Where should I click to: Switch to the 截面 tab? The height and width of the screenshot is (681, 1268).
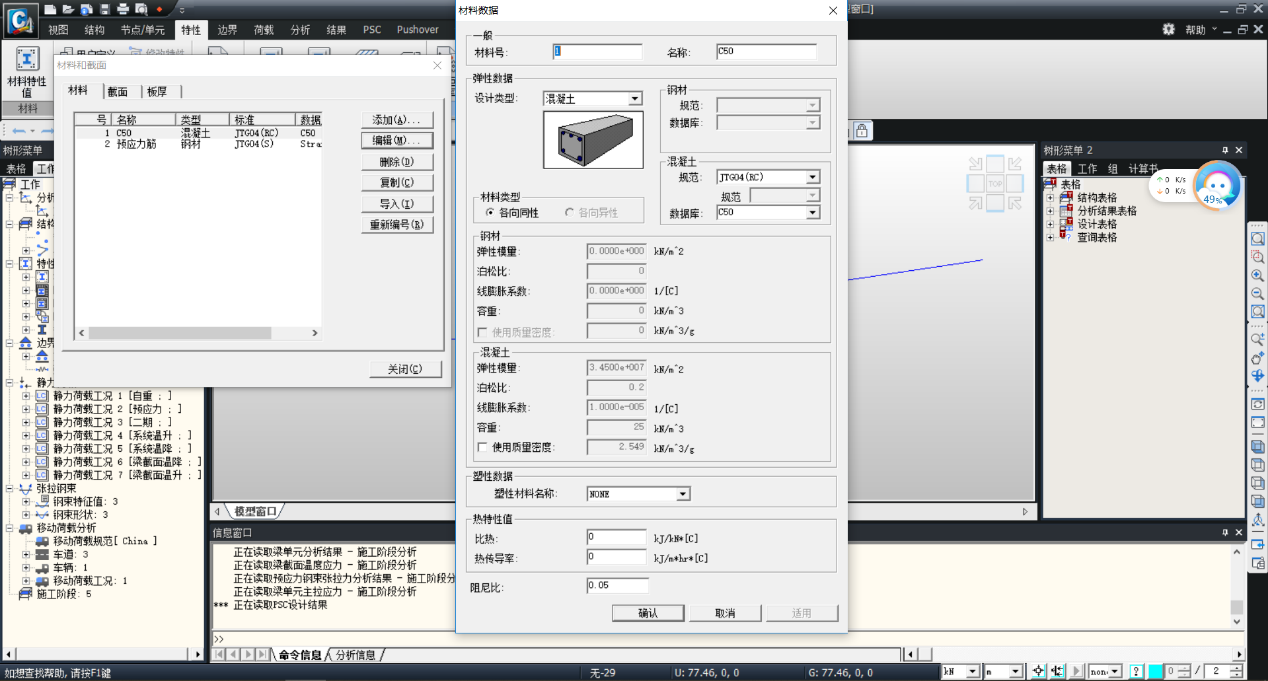118,92
